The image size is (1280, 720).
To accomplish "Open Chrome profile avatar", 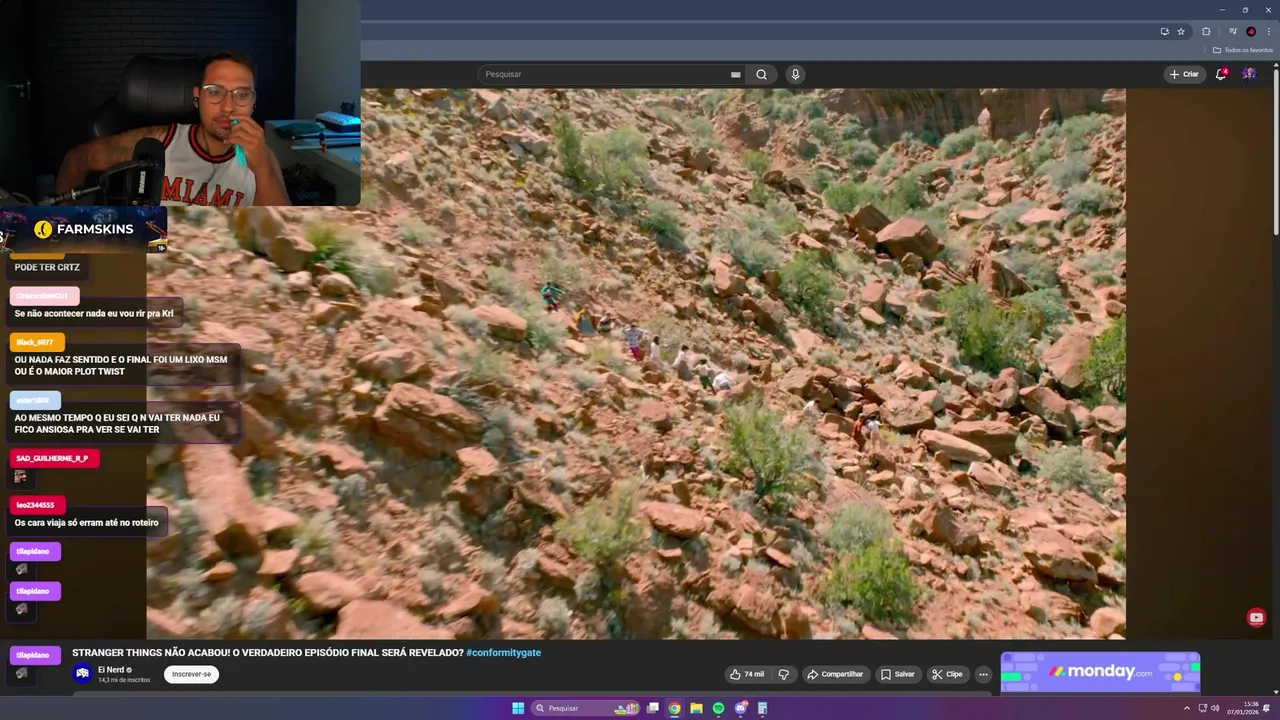I will coord(1251,31).
